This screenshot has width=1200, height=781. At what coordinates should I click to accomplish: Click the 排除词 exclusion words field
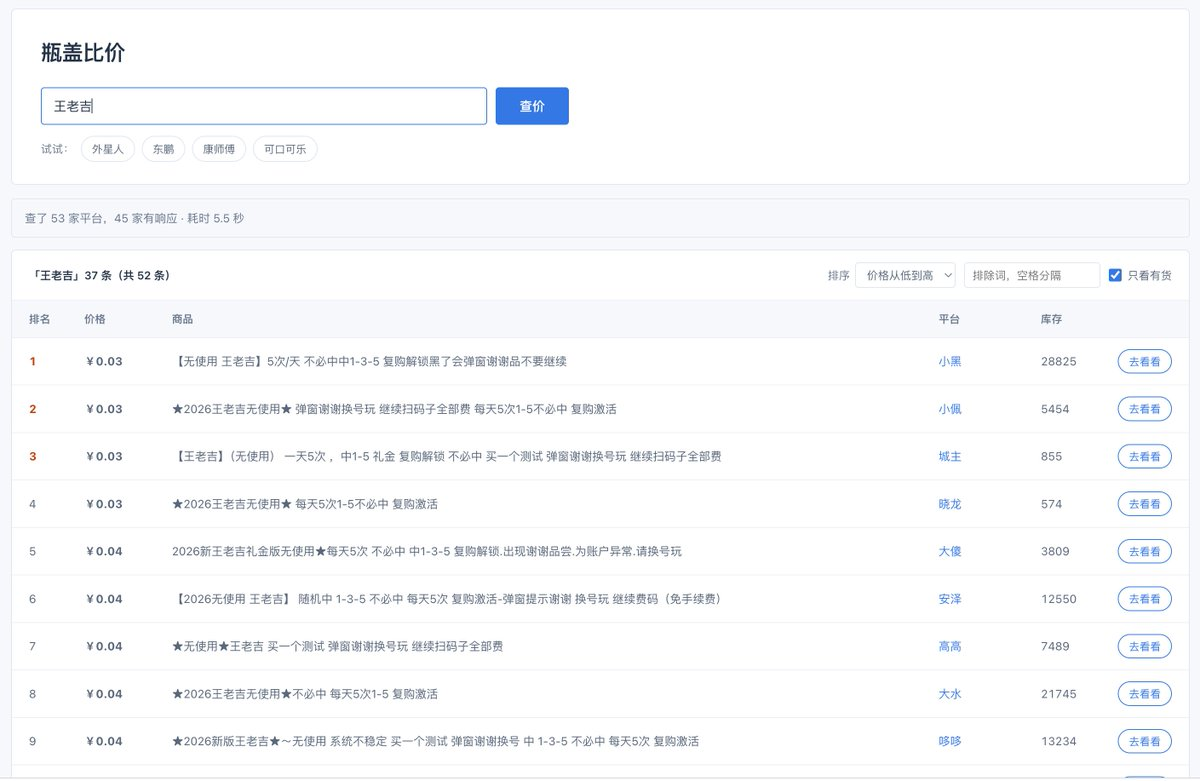[x=1032, y=275]
